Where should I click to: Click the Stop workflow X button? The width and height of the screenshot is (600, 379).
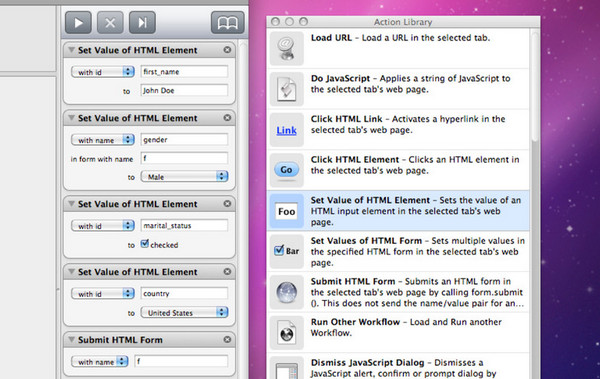click(110, 23)
